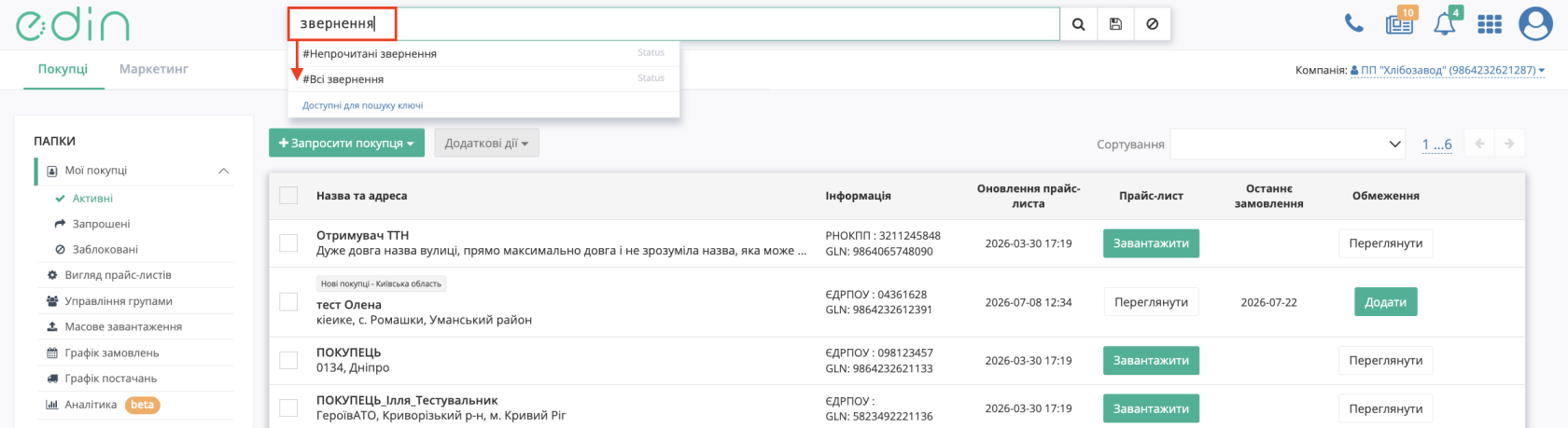Check the ПОКУПЕЦЬ 0134 Дніпро row checkbox
The width and height of the screenshot is (1568, 428).
pyautogui.click(x=288, y=360)
